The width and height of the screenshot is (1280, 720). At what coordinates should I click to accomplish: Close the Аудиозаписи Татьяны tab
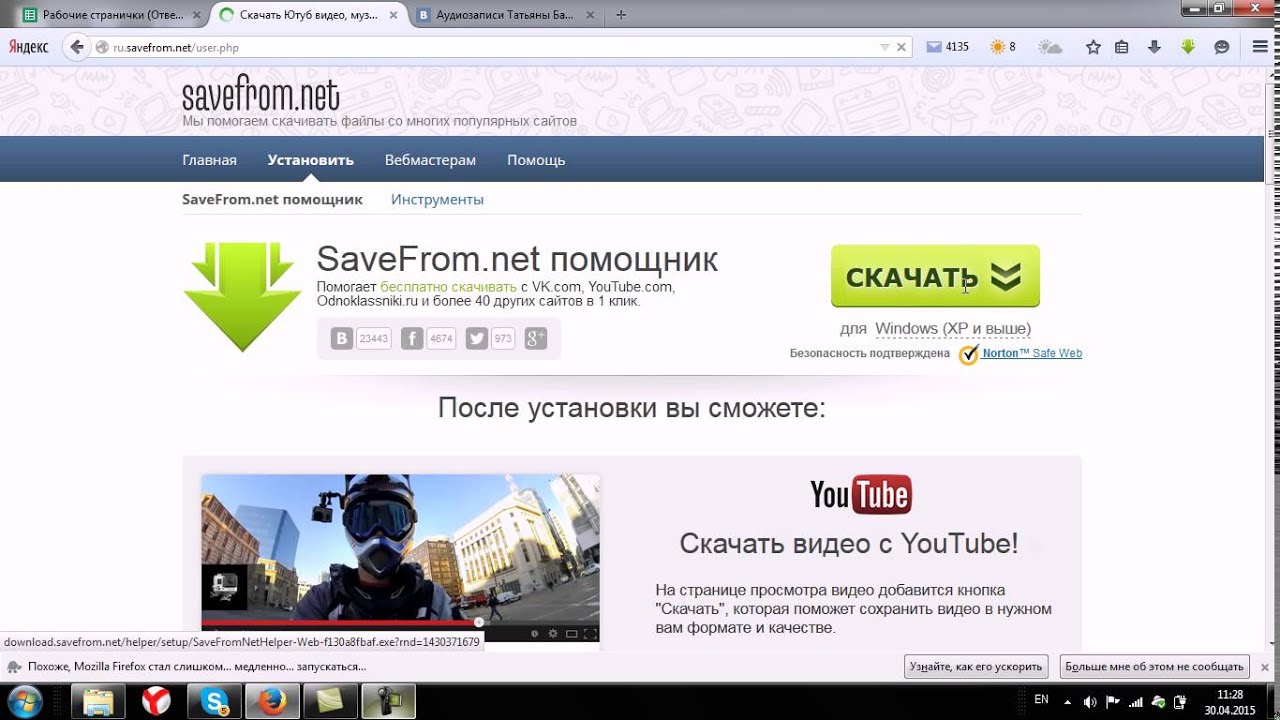click(589, 15)
